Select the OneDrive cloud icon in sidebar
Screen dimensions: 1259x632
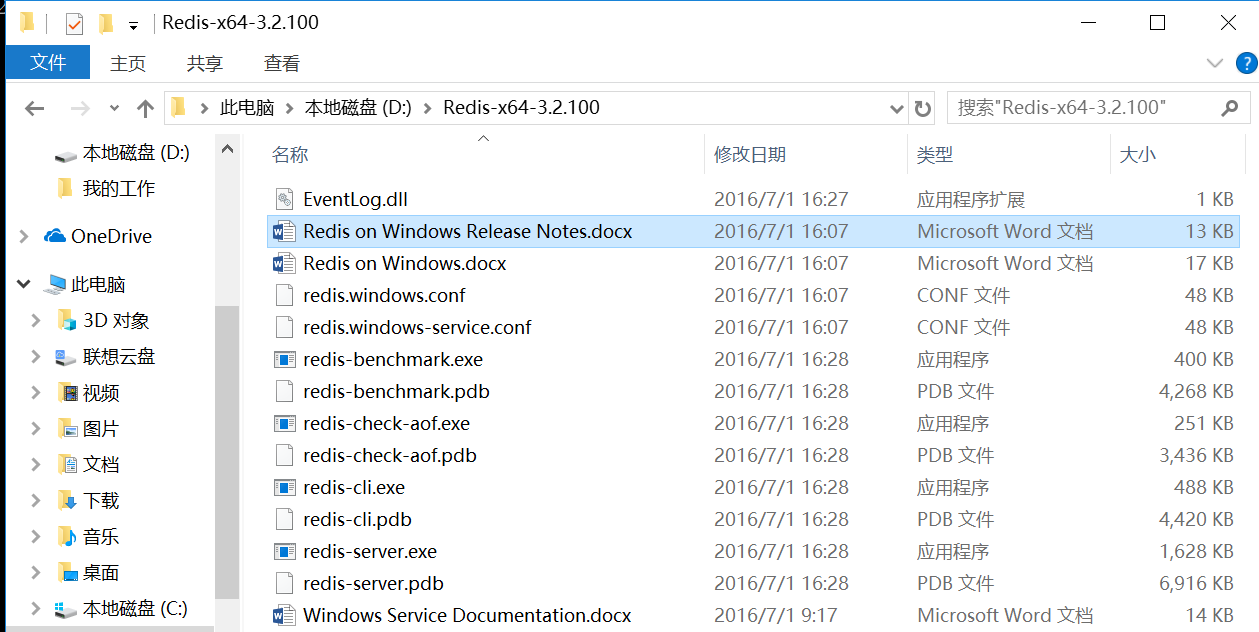(55, 236)
